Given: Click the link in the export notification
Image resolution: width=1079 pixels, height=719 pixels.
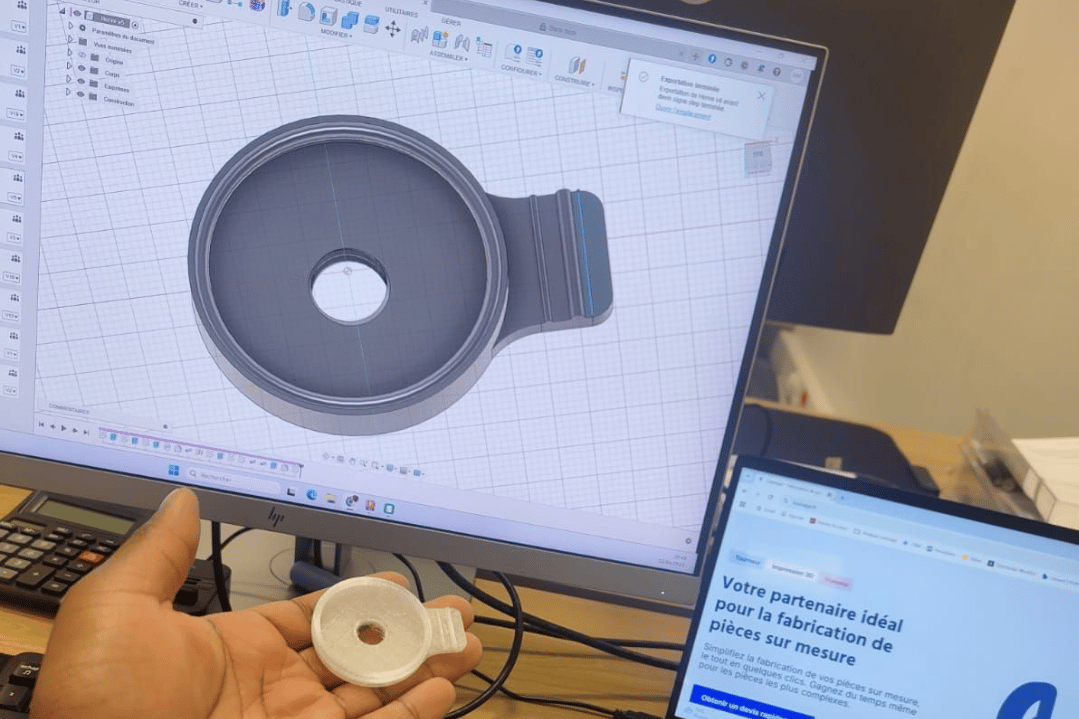Looking at the screenshot, I should tap(683, 113).
